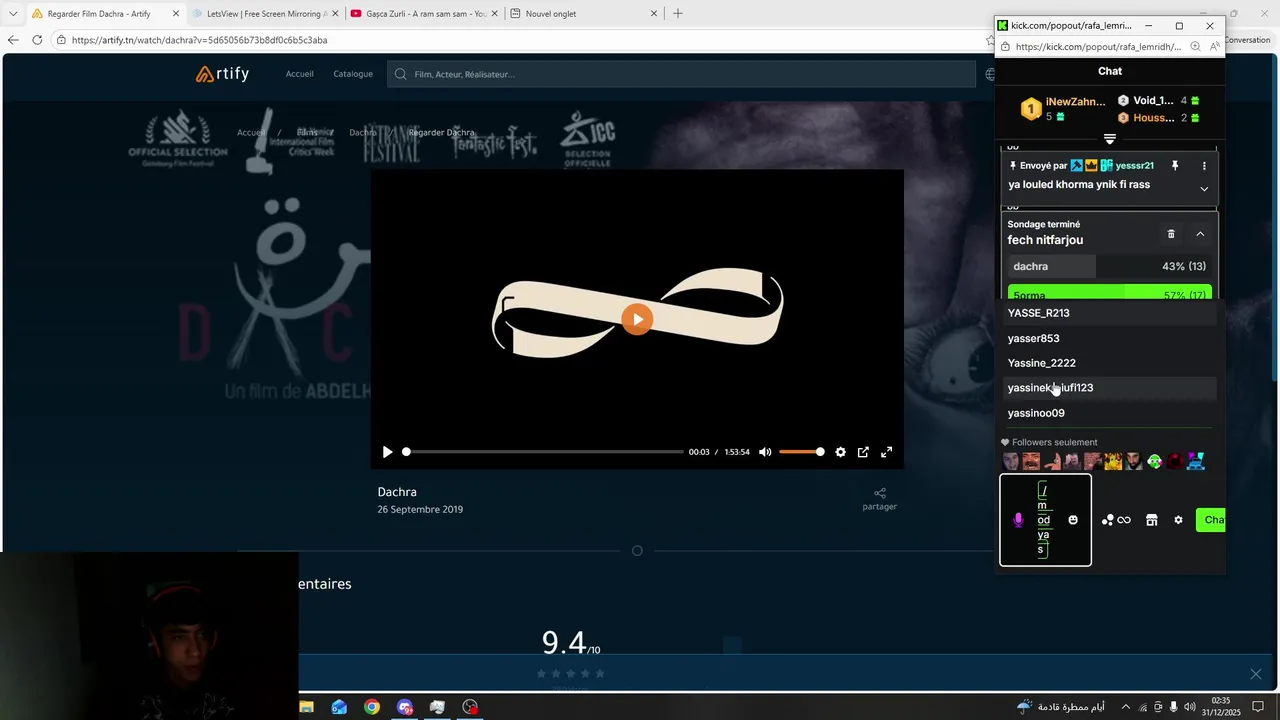This screenshot has width=1280, height=720.
Task: Open the shop storefront icon in chat
Action: 1151,520
